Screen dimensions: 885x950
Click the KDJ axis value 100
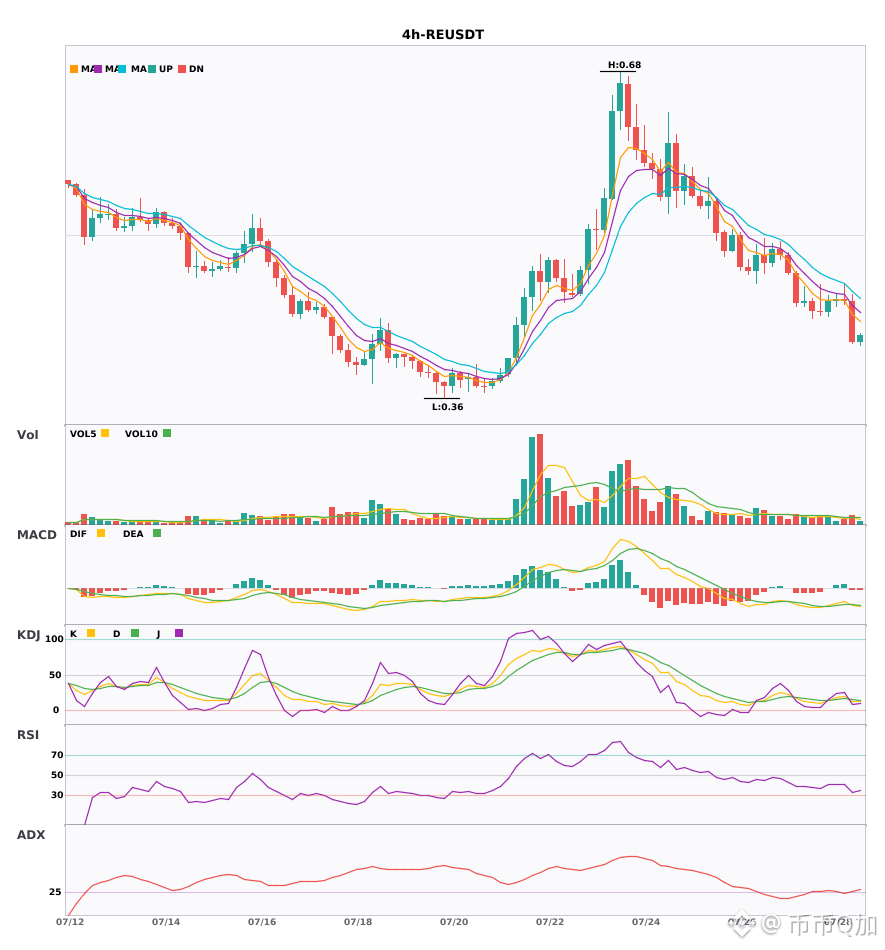coord(55,639)
